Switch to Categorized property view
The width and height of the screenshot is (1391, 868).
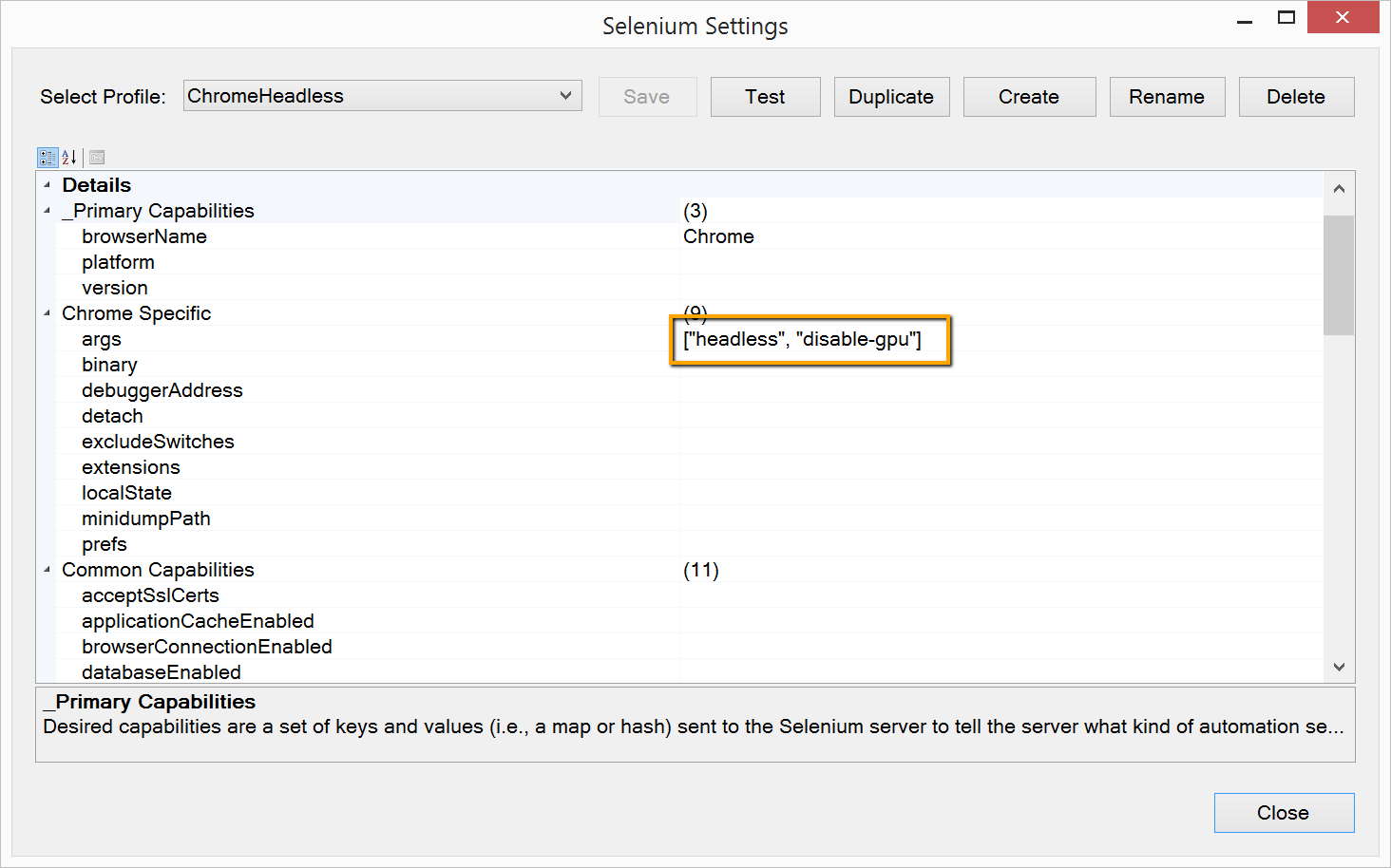pyautogui.click(x=48, y=158)
